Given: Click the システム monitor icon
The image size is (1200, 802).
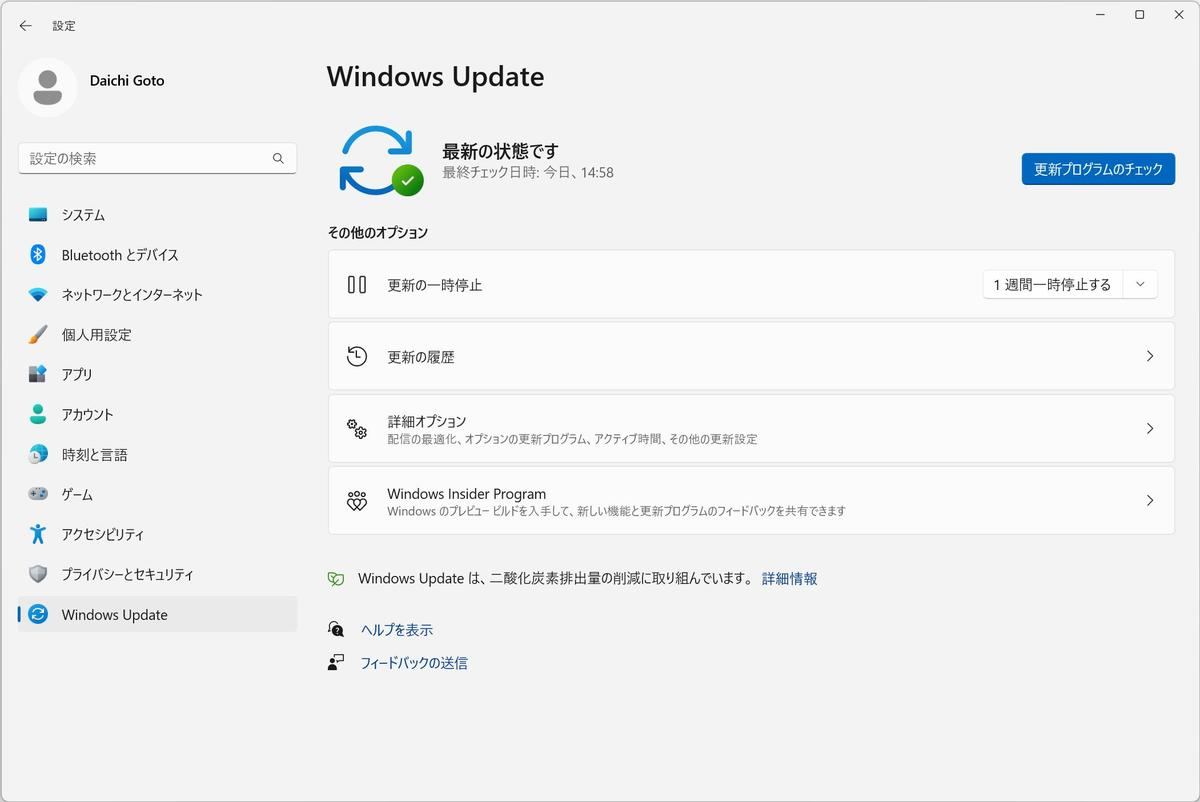Looking at the screenshot, I should 38,215.
